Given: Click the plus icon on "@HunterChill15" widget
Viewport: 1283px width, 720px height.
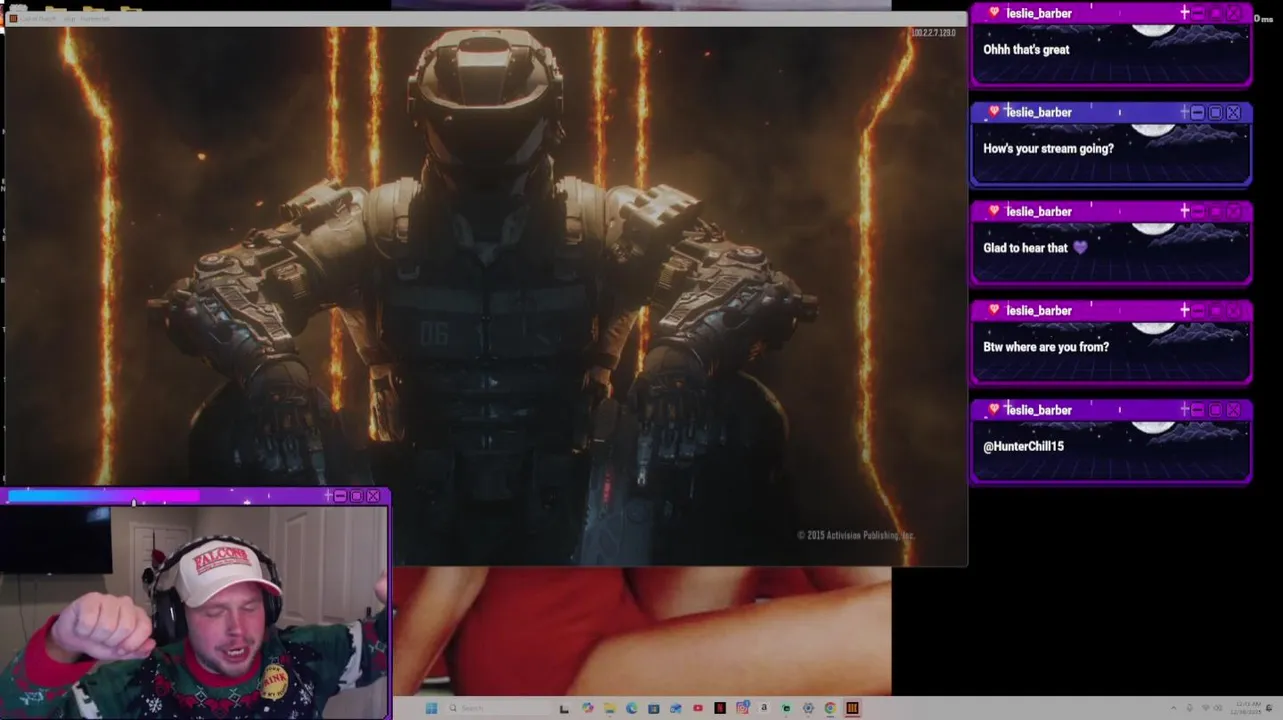Looking at the screenshot, I should tap(1185, 409).
